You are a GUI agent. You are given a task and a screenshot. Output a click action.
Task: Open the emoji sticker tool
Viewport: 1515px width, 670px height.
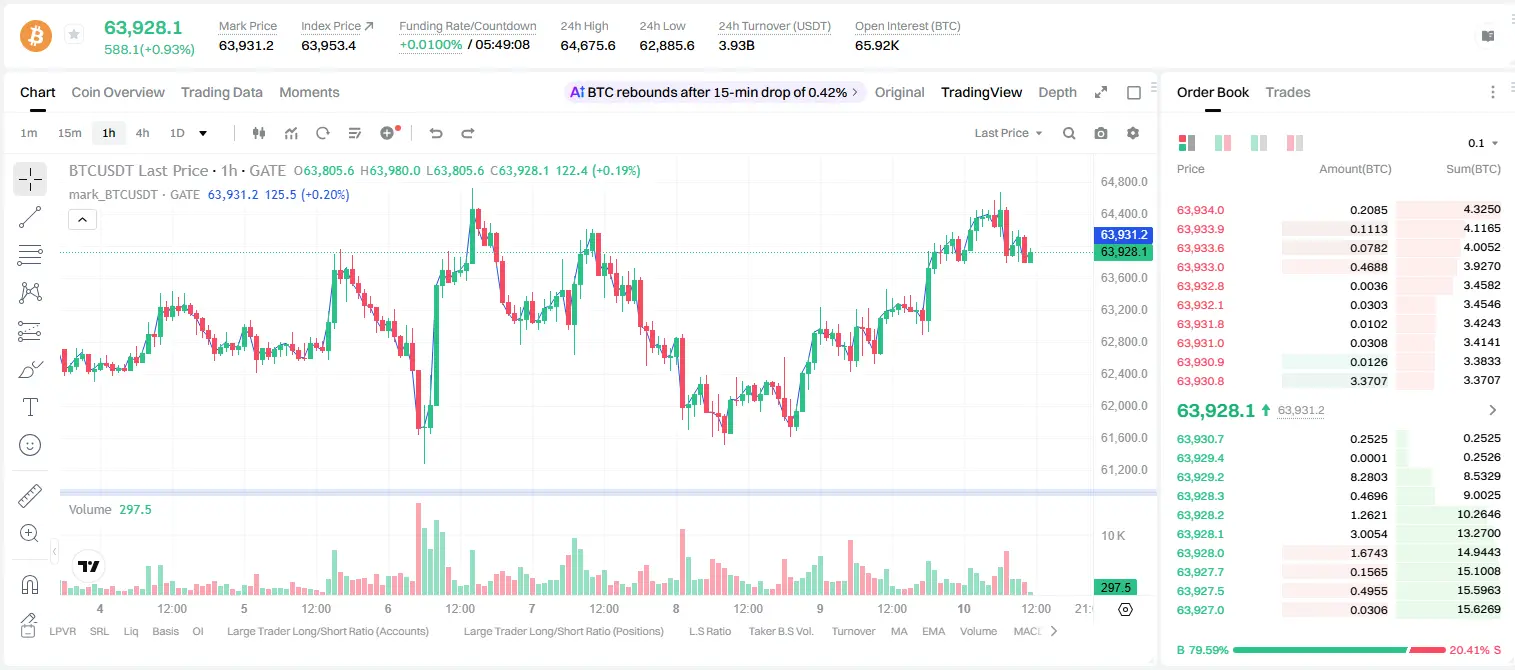click(30, 445)
